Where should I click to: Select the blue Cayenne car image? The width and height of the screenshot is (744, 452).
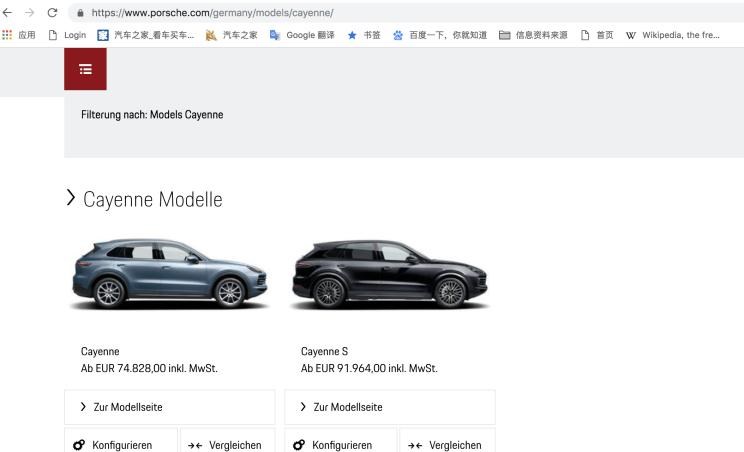pyautogui.click(x=169, y=274)
